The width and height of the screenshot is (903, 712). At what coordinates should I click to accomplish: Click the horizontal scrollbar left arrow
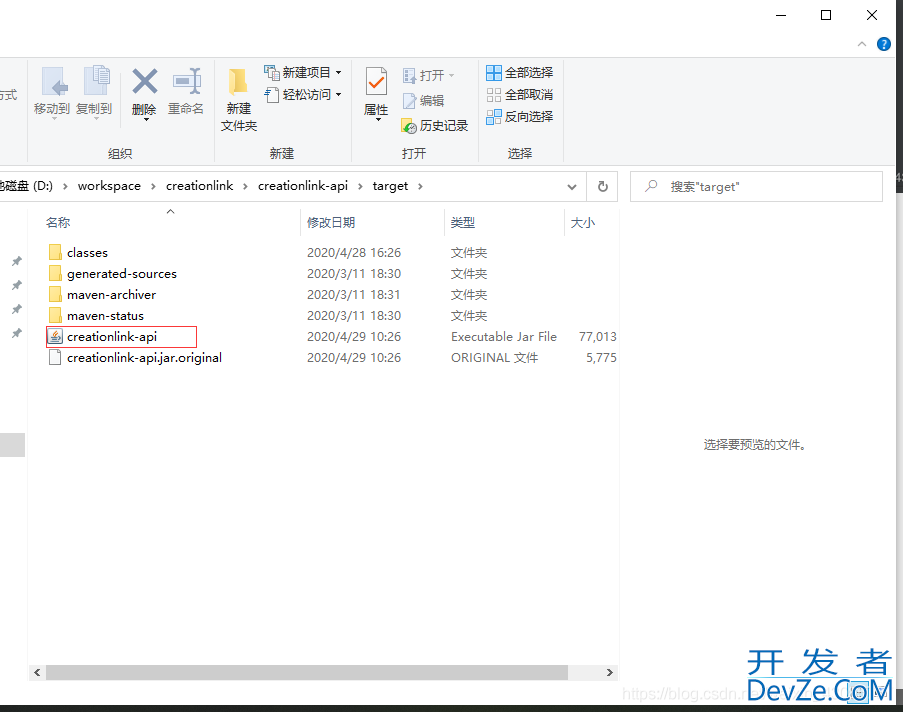(37, 672)
